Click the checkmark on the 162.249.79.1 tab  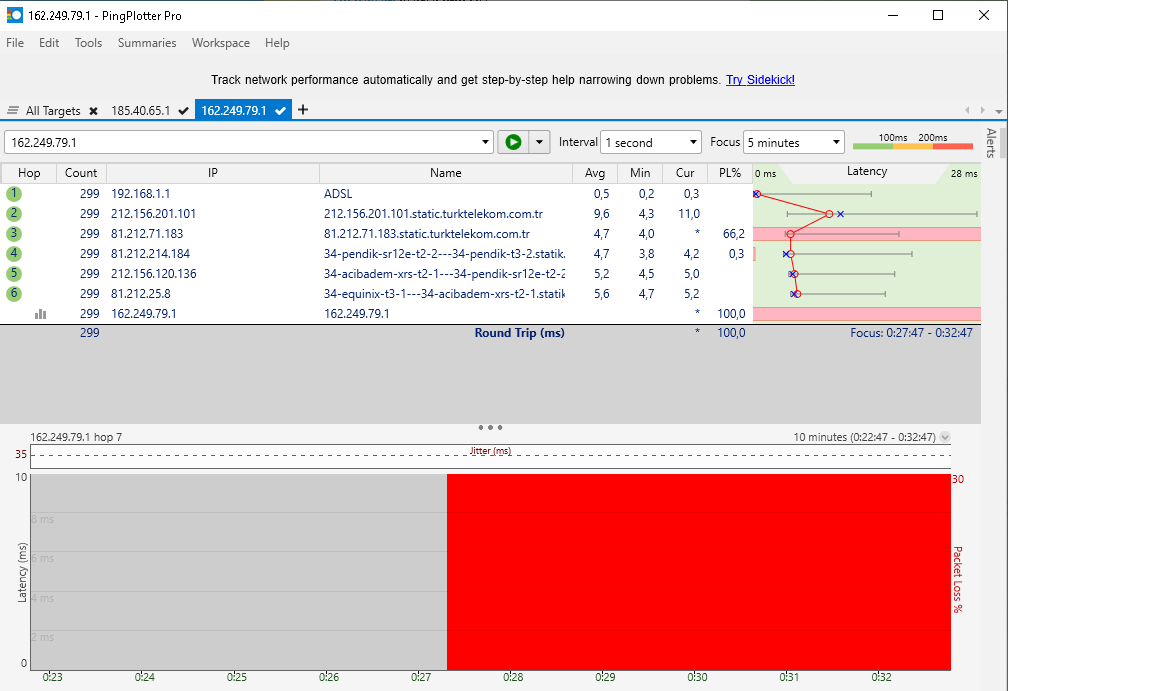click(280, 111)
